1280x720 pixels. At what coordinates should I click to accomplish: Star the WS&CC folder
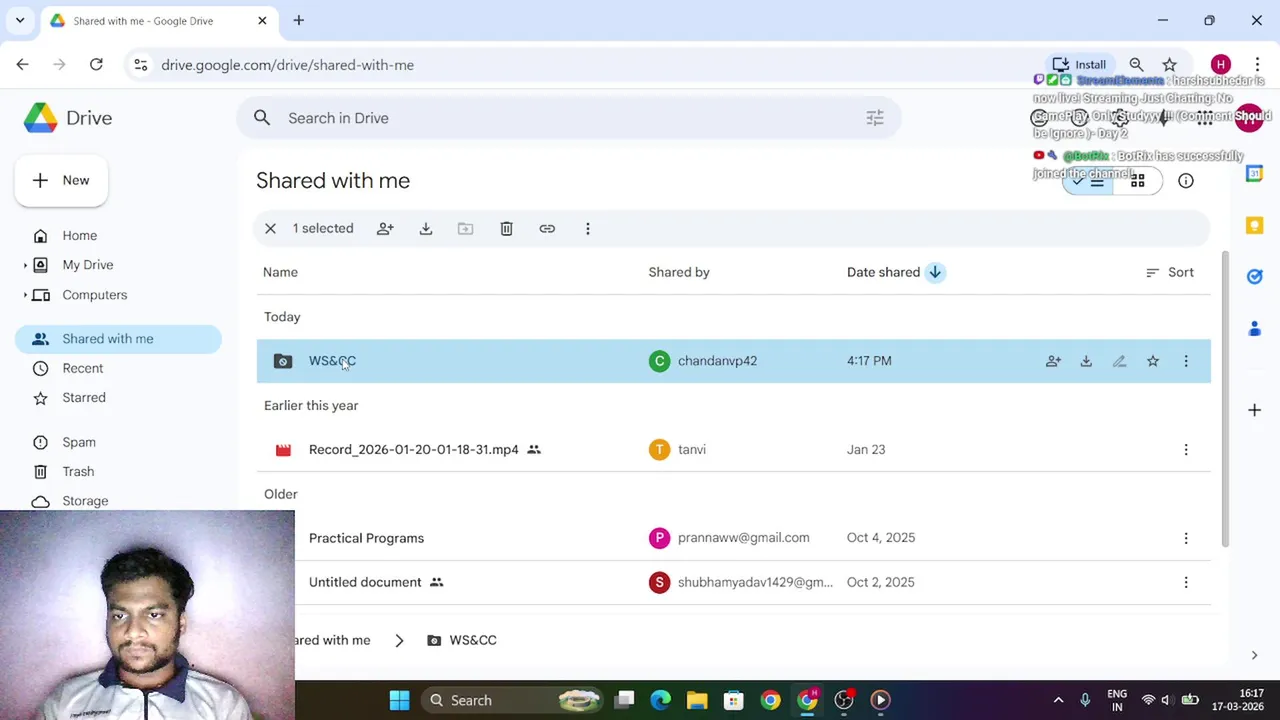click(x=1153, y=361)
